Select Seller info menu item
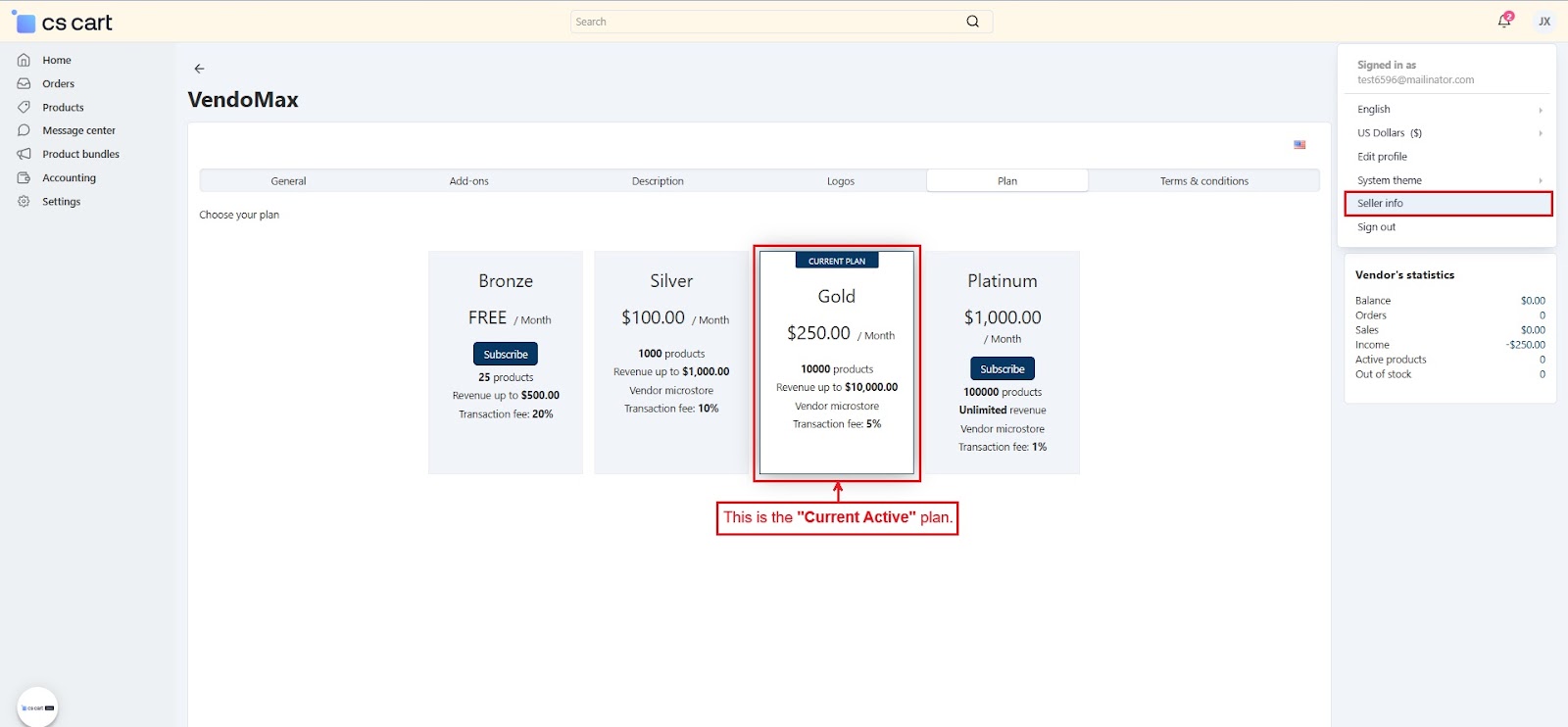 coord(1380,203)
